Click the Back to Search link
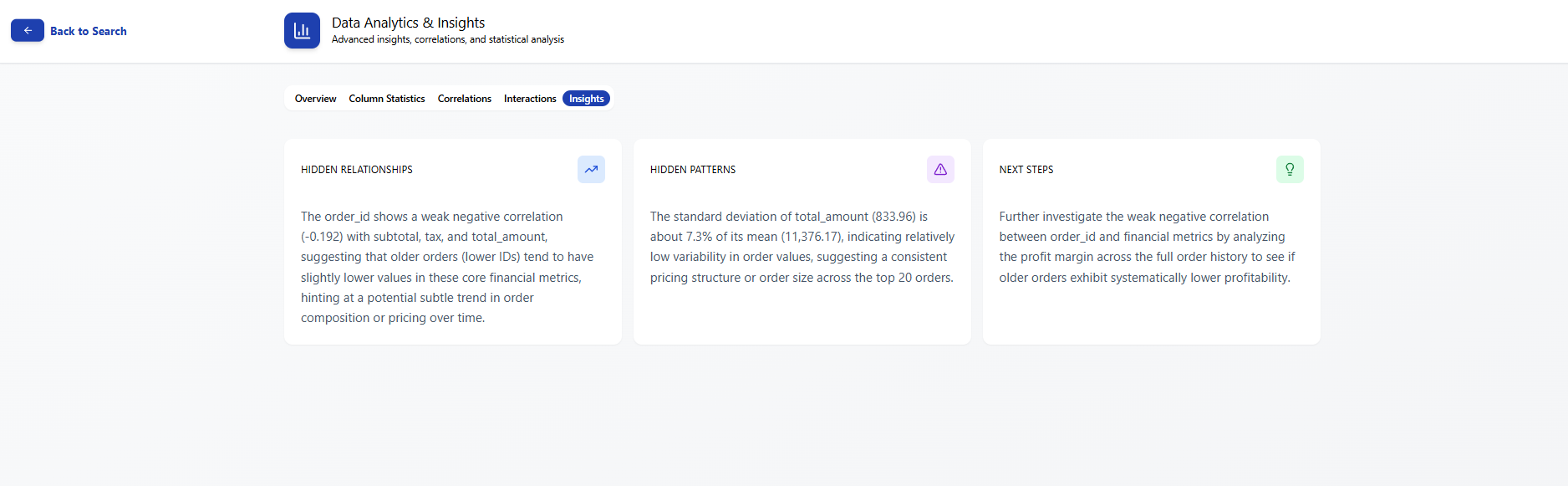Image resolution: width=1568 pixels, height=486 pixels. click(x=88, y=31)
